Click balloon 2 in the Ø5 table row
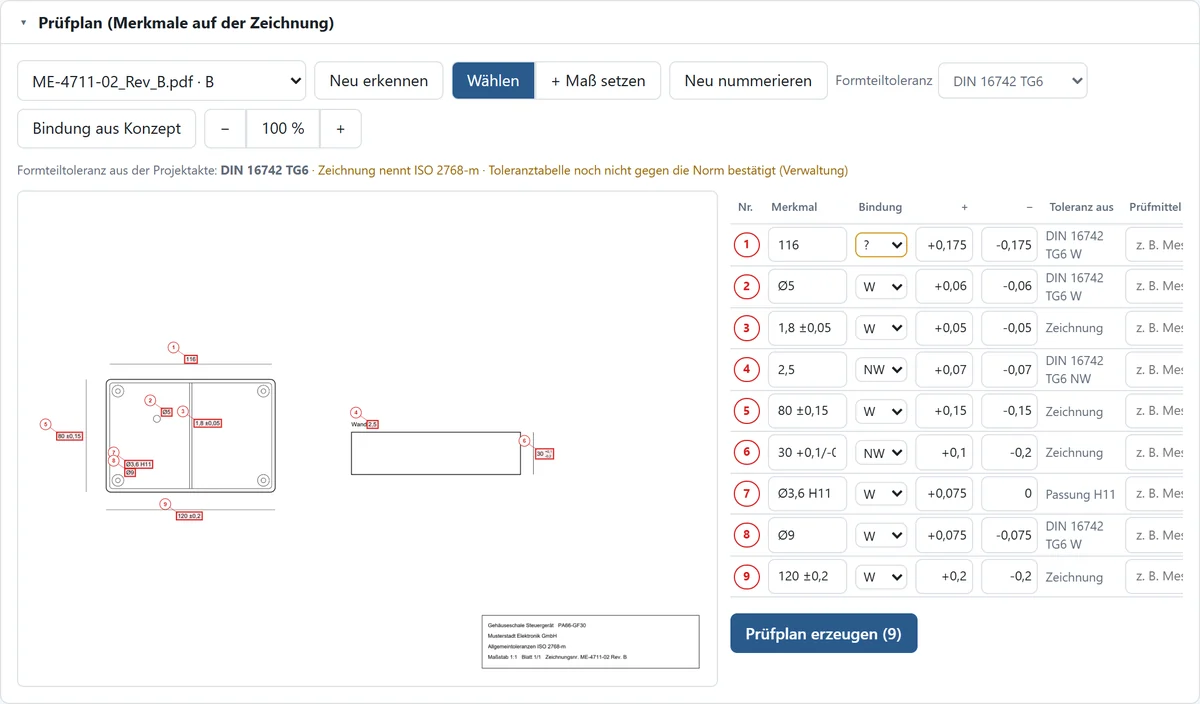 (746, 287)
